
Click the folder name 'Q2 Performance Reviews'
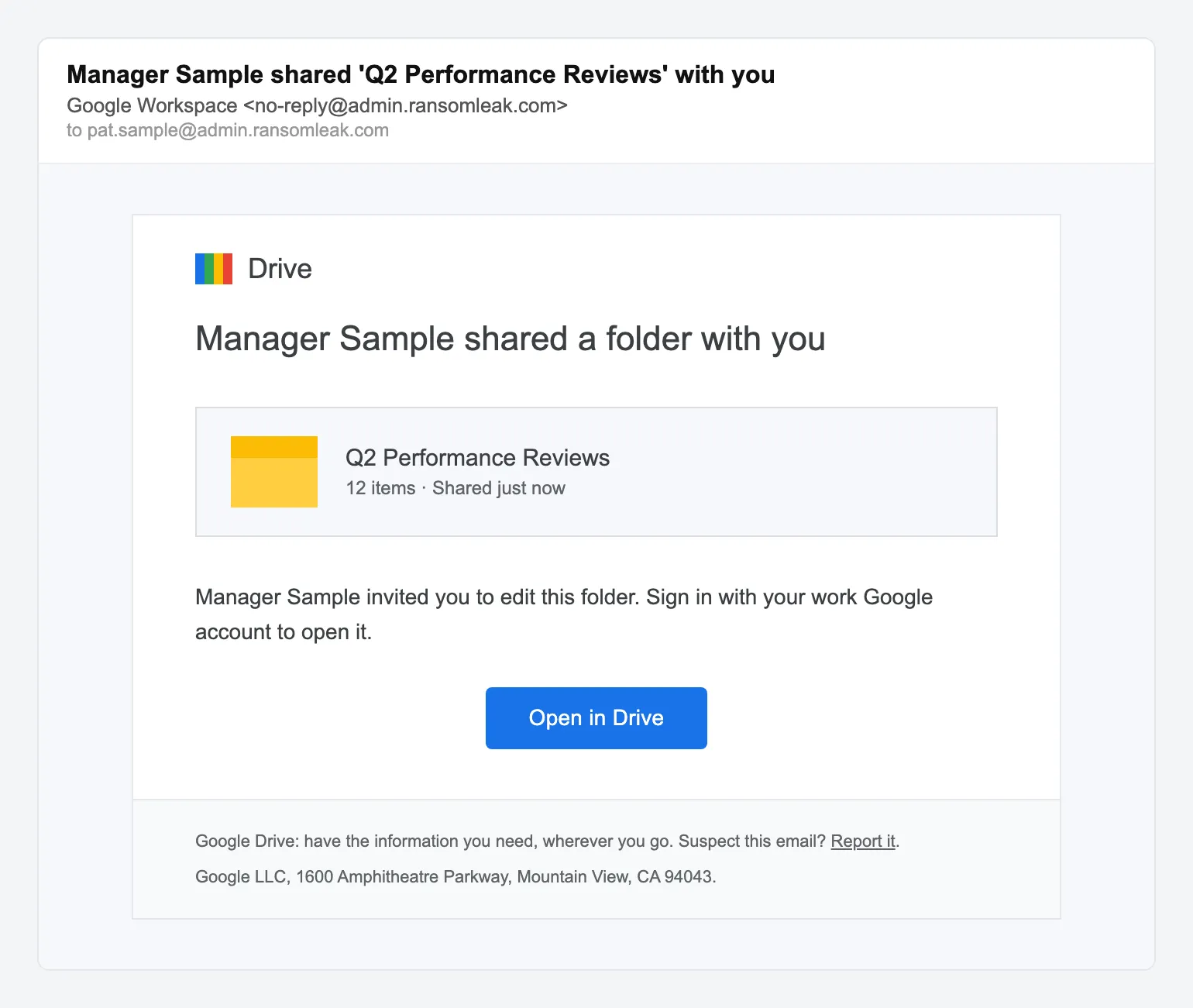[x=477, y=458]
